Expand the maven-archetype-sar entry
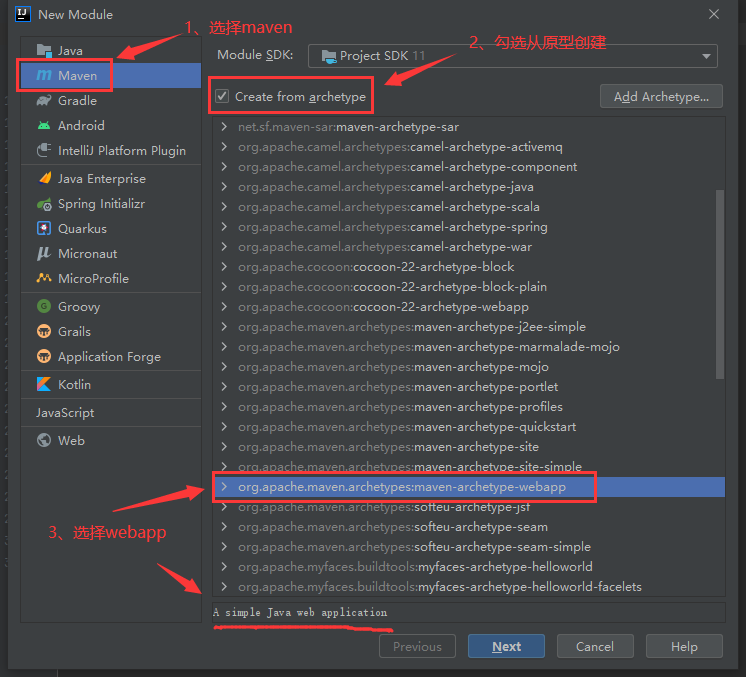Screen dimensions: 746x677 (x=224, y=127)
